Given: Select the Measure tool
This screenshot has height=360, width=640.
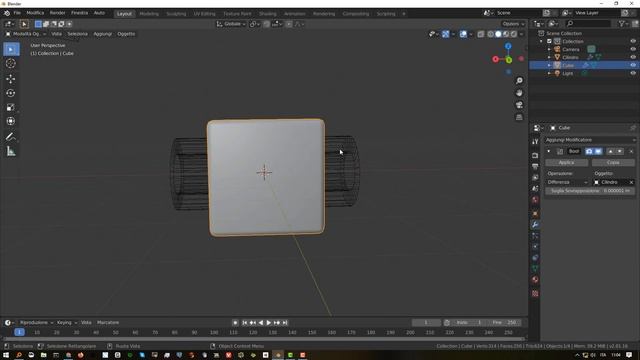Looking at the screenshot, I should point(11,151).
